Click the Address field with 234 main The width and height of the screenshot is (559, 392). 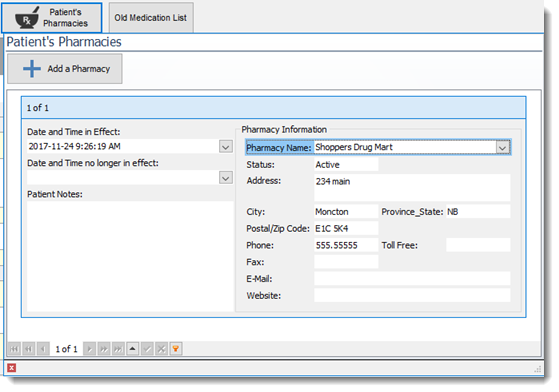412,187
